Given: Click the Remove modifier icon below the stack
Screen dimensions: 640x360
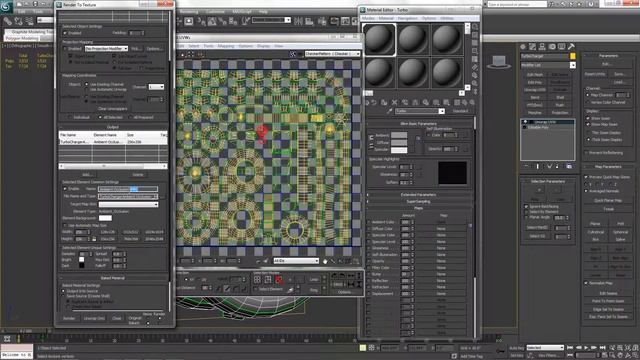Looking at the screenshot, I should (x=556, y=167).
